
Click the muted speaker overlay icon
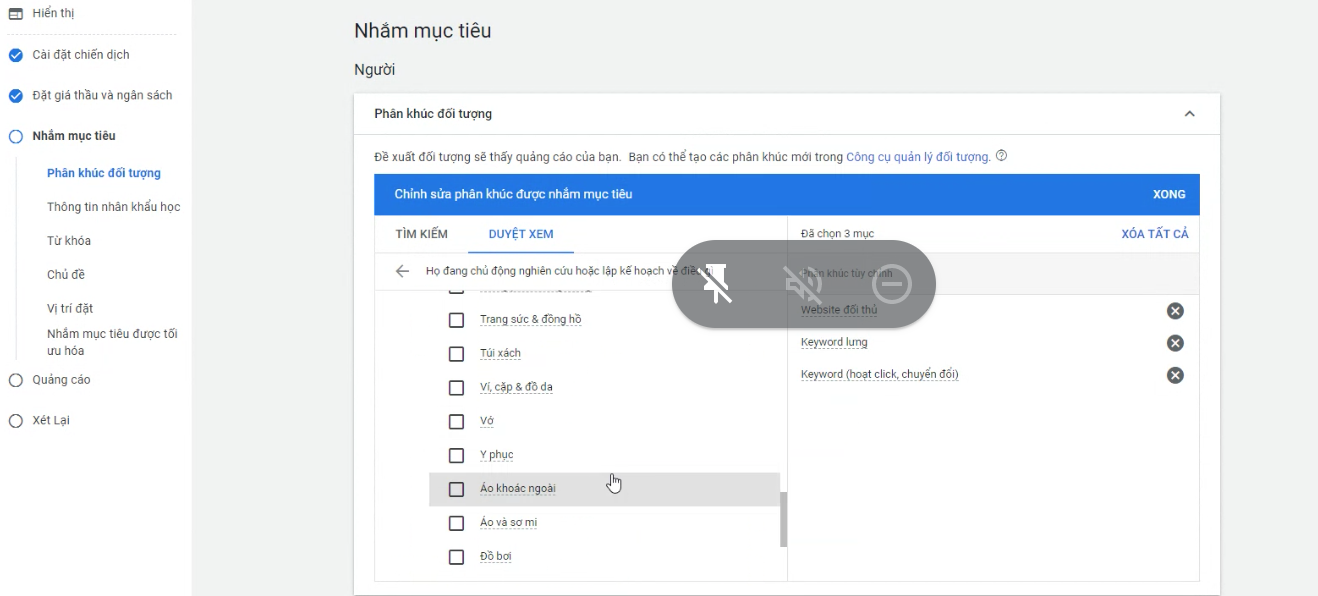click(803, 284)
